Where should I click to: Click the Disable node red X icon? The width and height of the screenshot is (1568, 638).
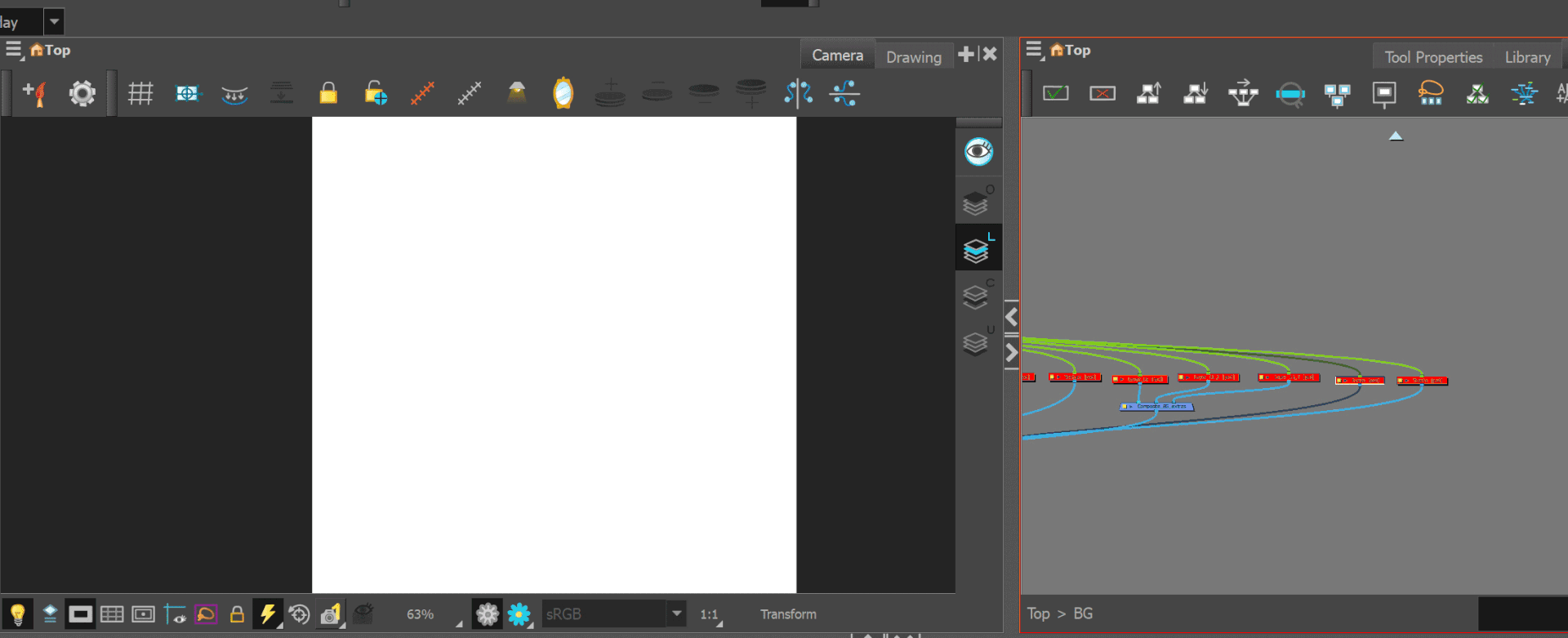click(x=1102, y=94)
